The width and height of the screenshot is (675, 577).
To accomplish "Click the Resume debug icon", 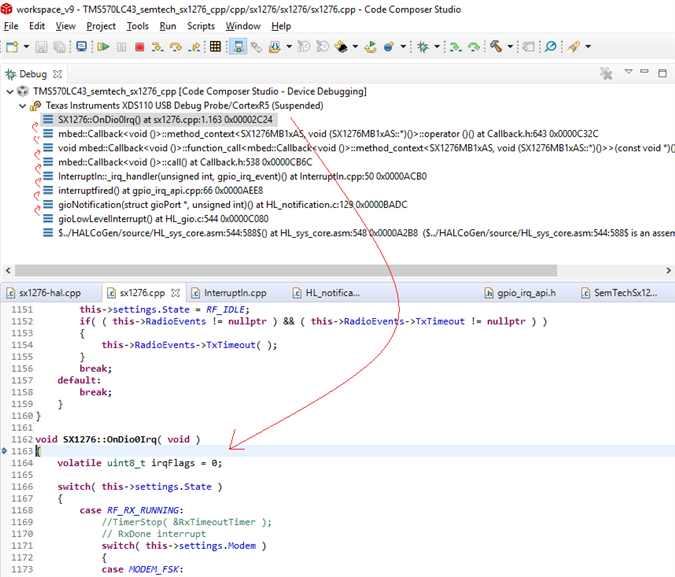I will [102, 47].
